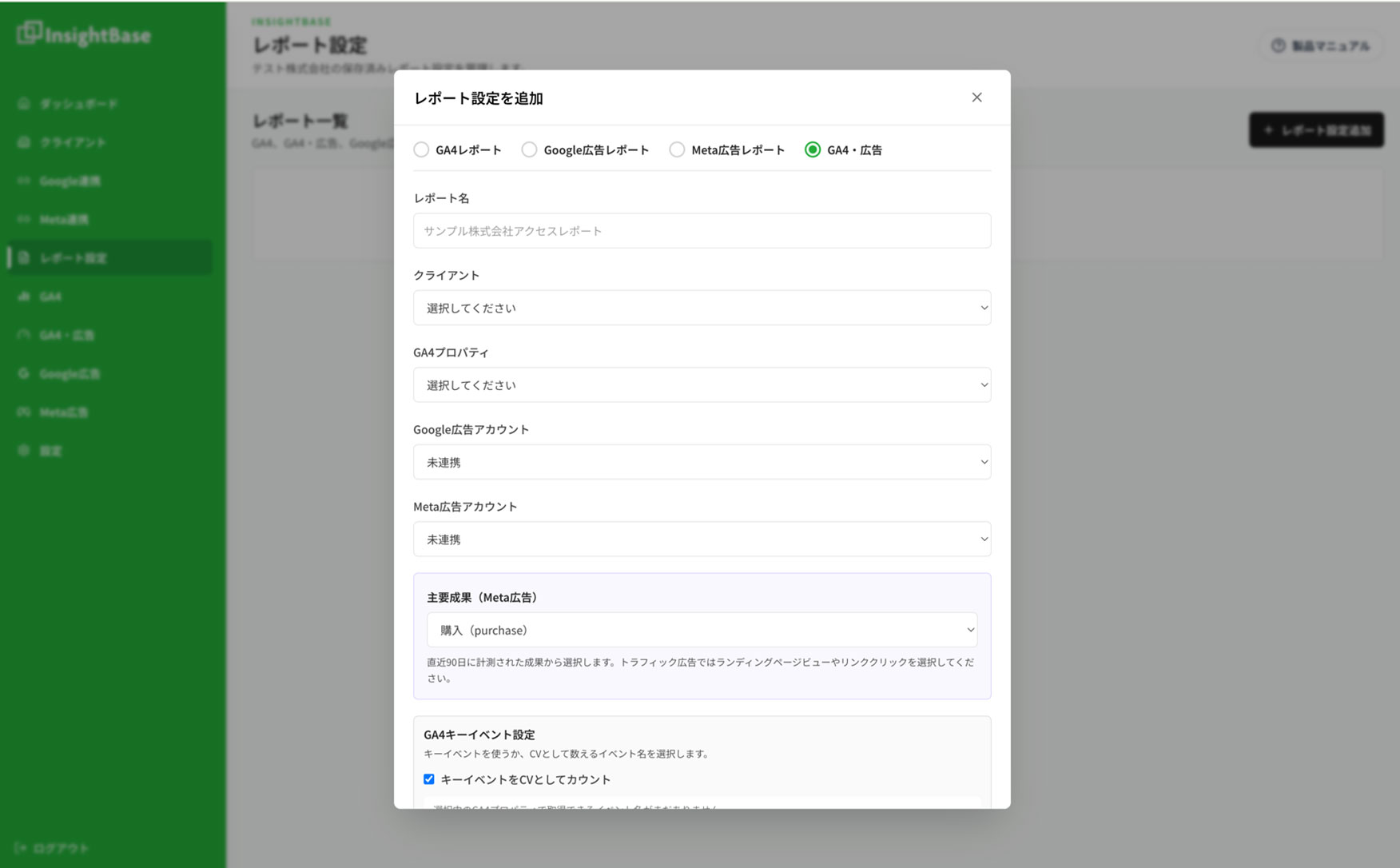Open Google広告 sidebar menu item
This screenshot has width=1400, height=868.
tap(109, 373)
